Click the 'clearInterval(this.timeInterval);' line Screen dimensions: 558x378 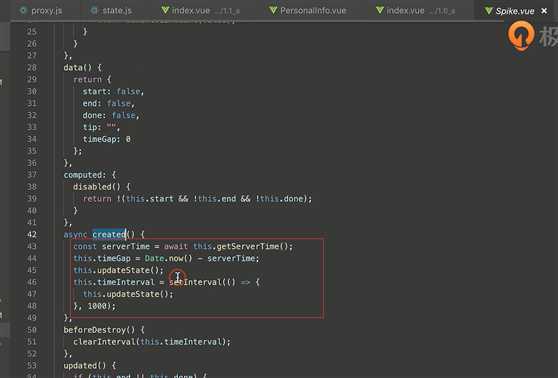(x=152, y=342)
